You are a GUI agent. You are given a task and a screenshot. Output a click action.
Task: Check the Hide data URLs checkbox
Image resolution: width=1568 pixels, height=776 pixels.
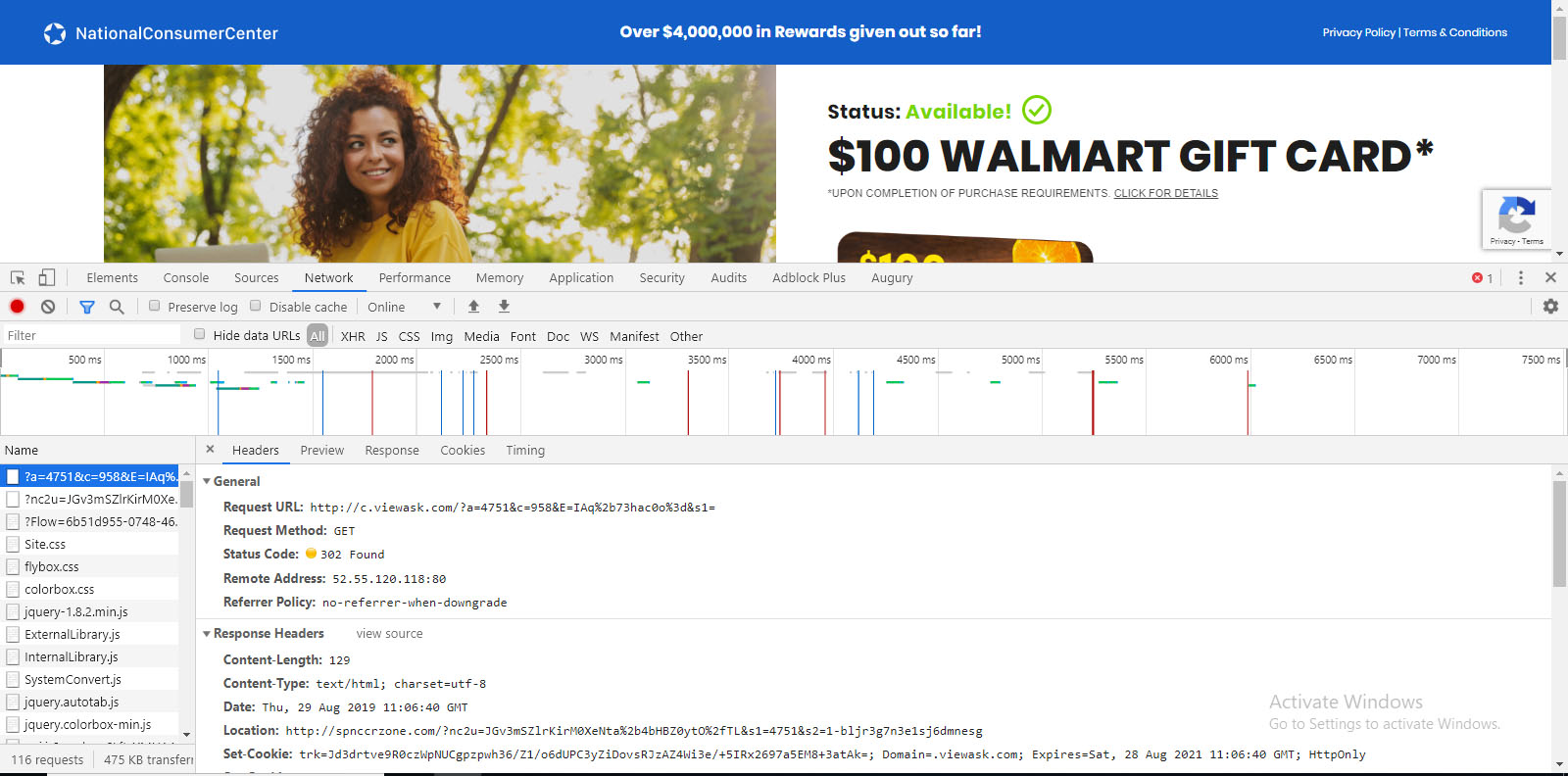coord(200,334)
